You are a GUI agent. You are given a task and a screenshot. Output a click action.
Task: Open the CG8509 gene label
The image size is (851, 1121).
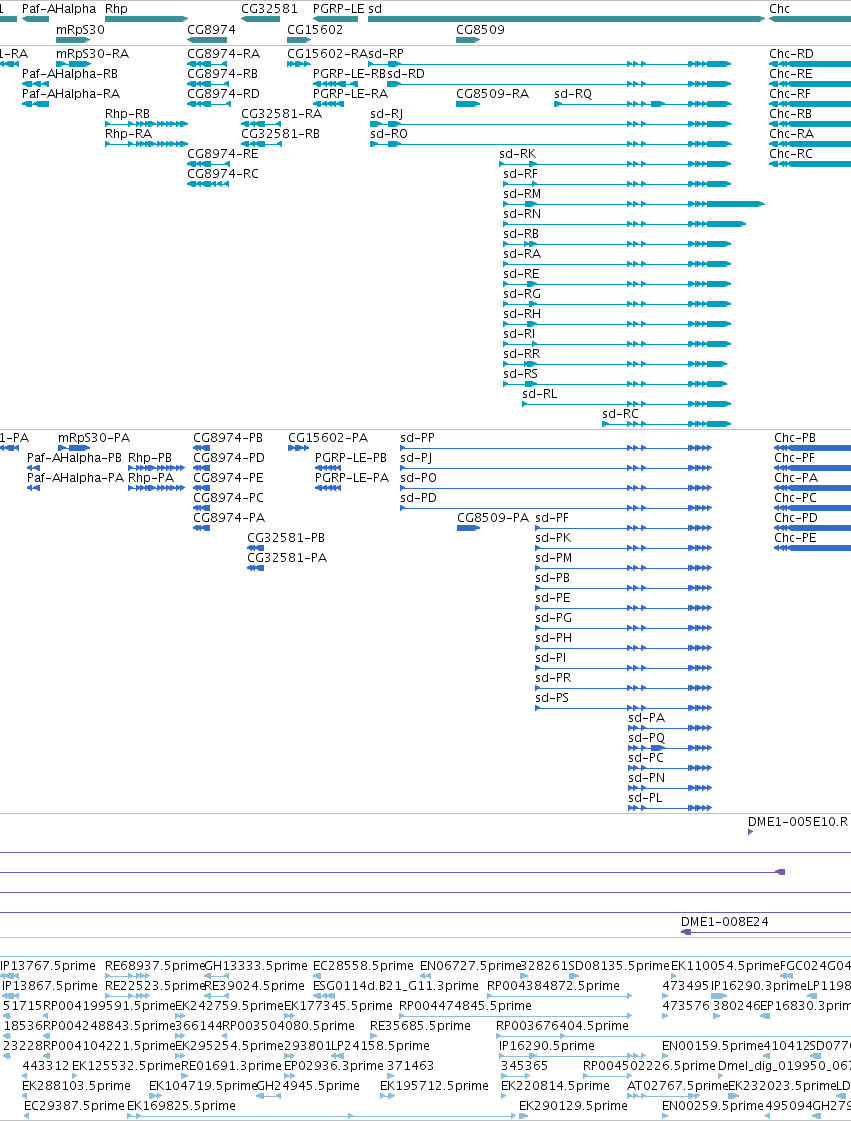[x=480, y=29]
